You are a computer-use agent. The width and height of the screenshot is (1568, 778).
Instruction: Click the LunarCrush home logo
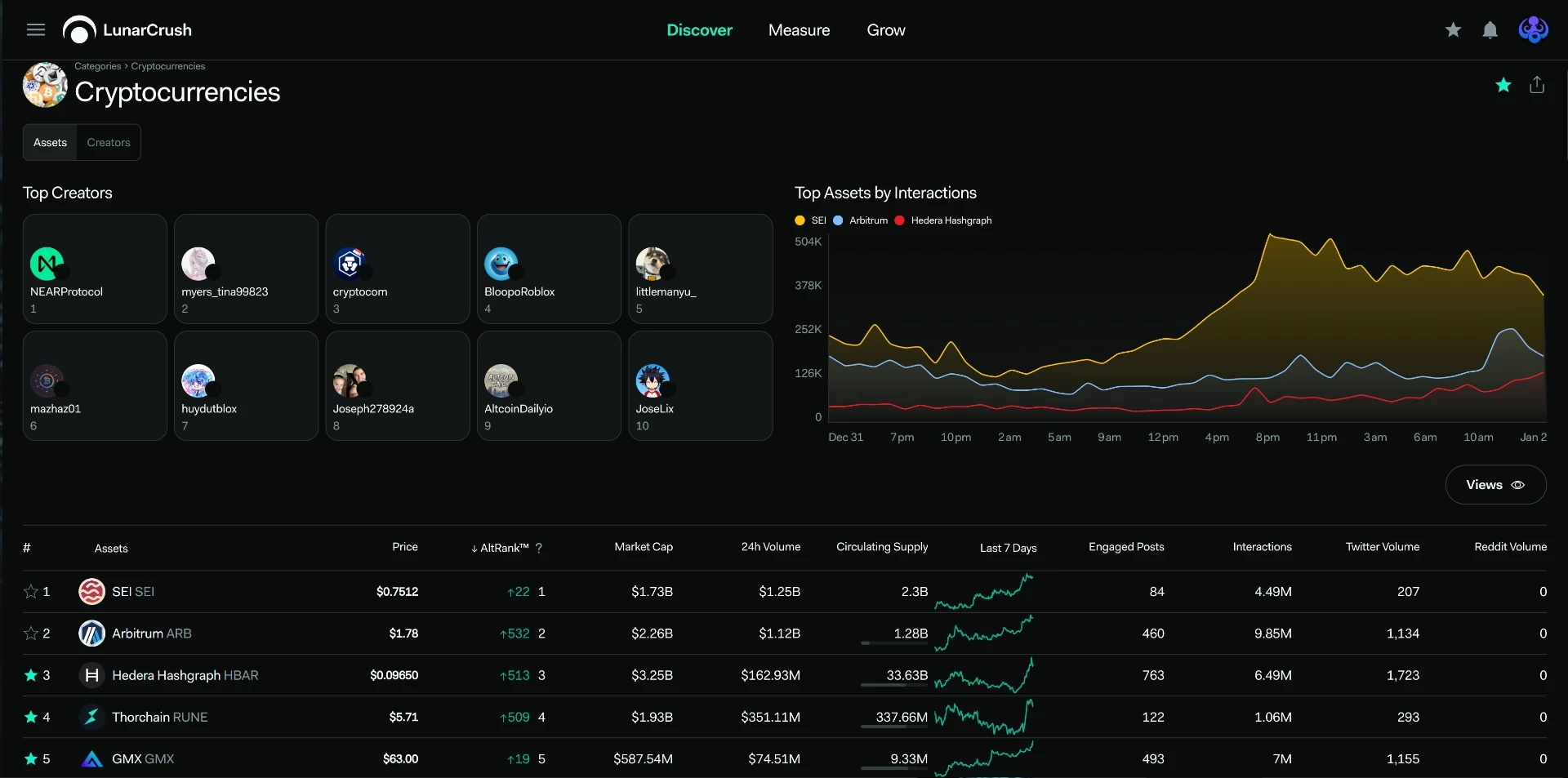click(x=127, y=30)
